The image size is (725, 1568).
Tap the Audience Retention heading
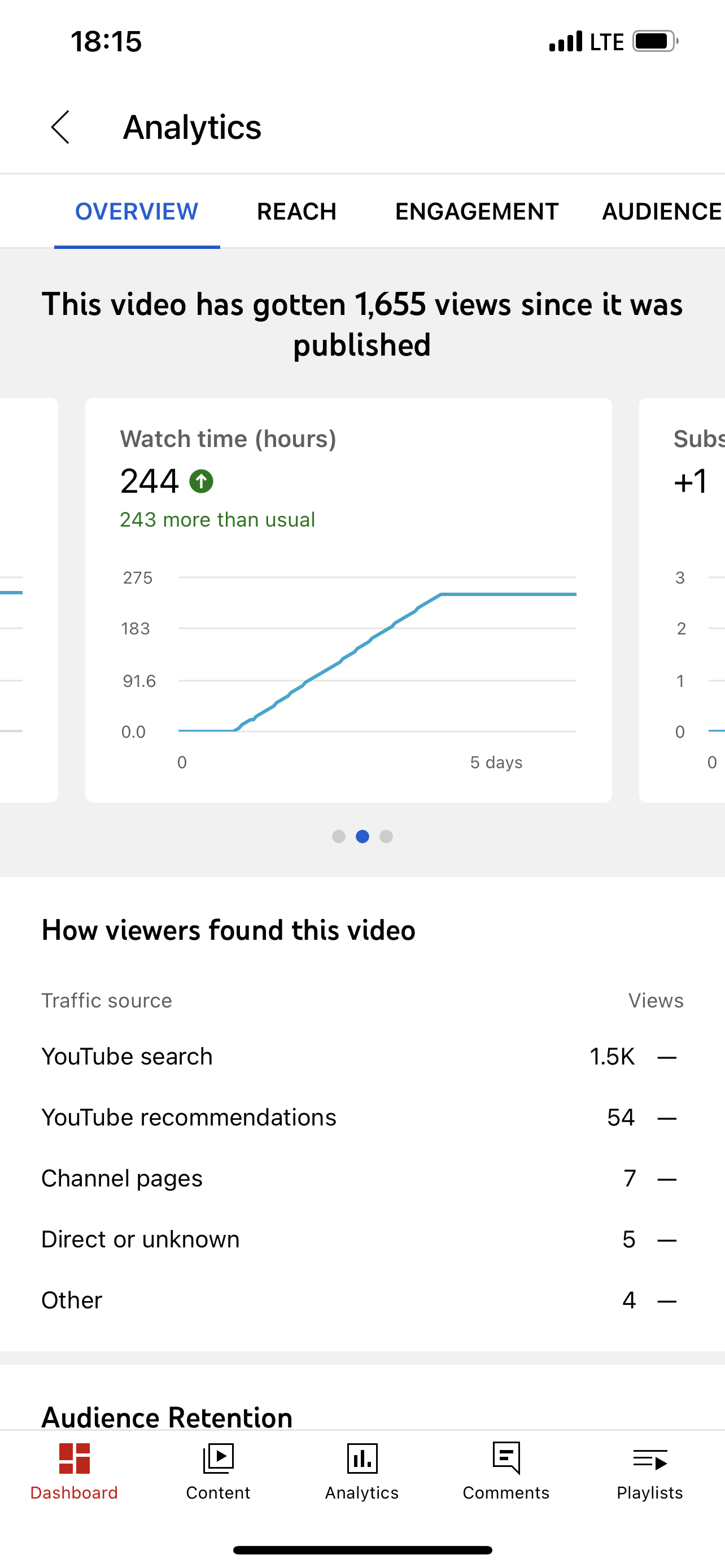click(x=167, y=1417)
